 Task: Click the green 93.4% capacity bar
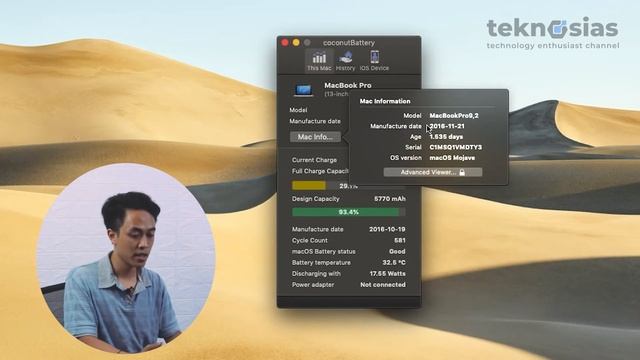click(349, 212)
